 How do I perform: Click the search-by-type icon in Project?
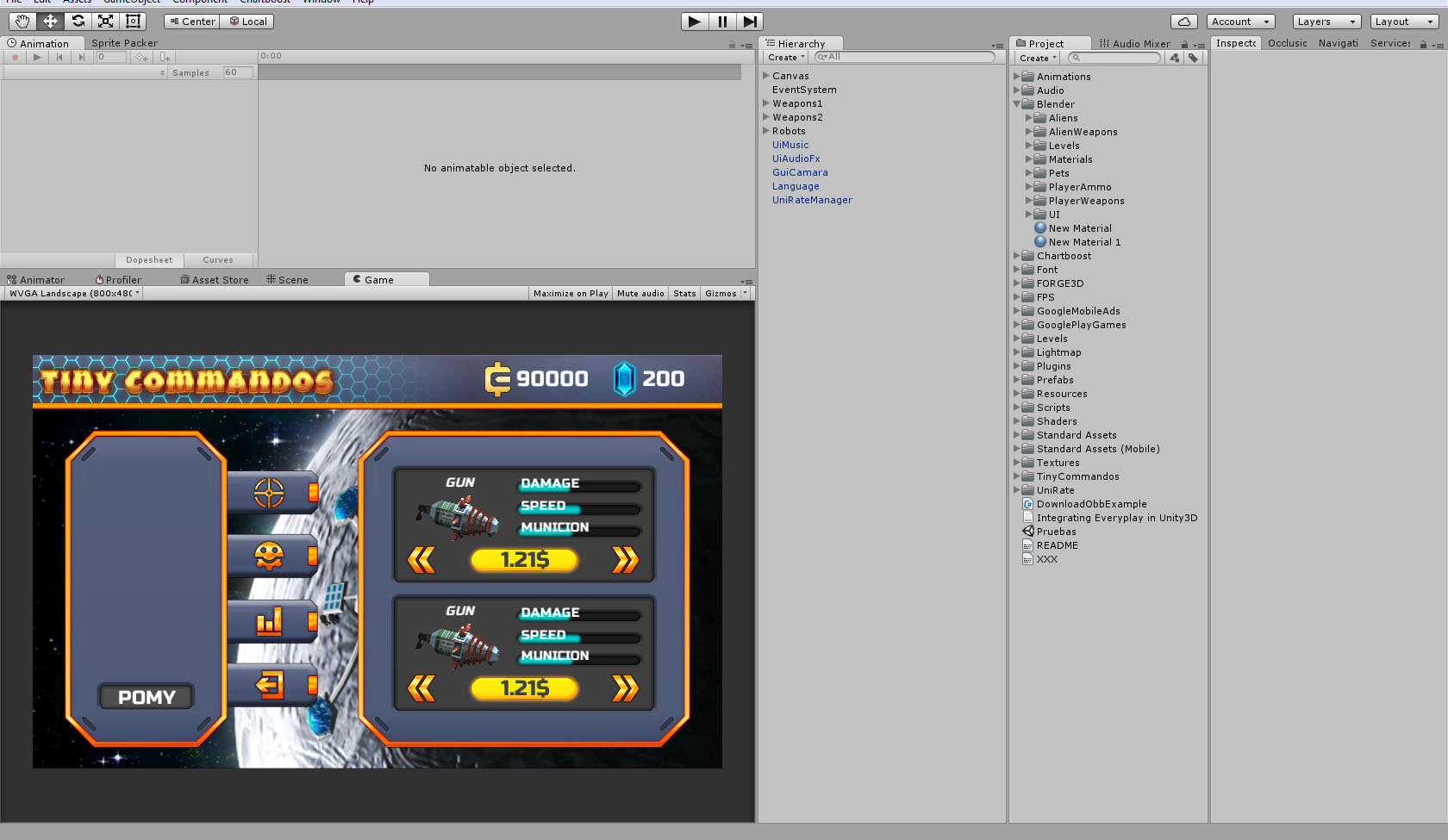pos(1174,58)
